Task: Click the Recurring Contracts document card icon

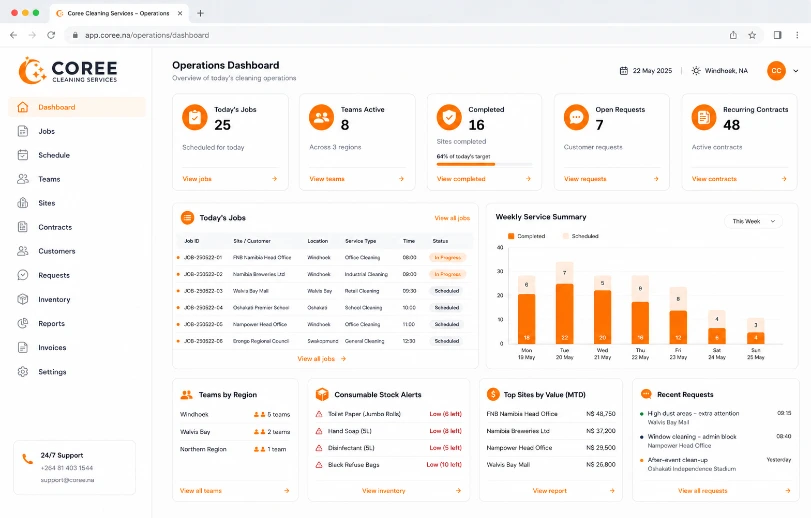Action: point(704,117)
